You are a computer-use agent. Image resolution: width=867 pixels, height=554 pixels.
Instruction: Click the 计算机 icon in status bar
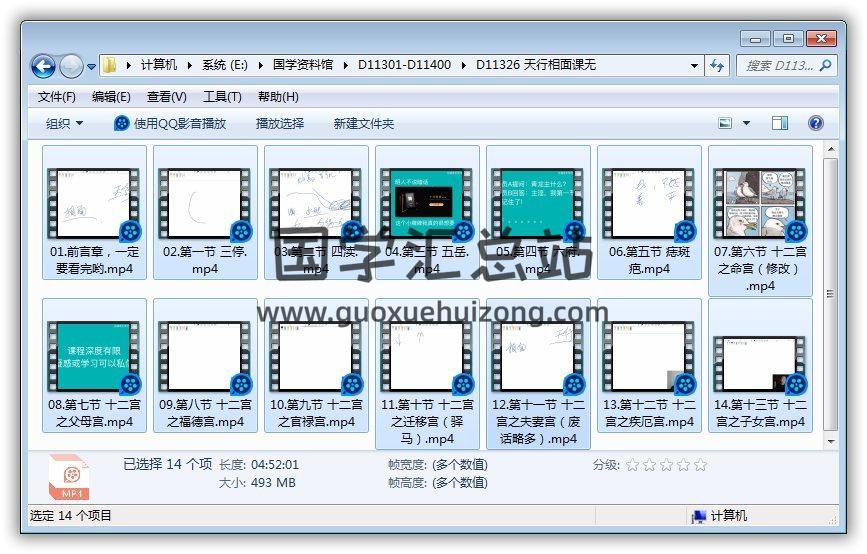click(699, 516)
